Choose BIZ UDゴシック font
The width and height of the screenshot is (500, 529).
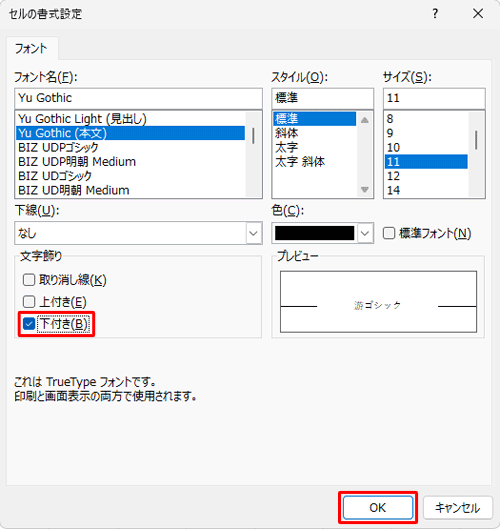[130, 176]
